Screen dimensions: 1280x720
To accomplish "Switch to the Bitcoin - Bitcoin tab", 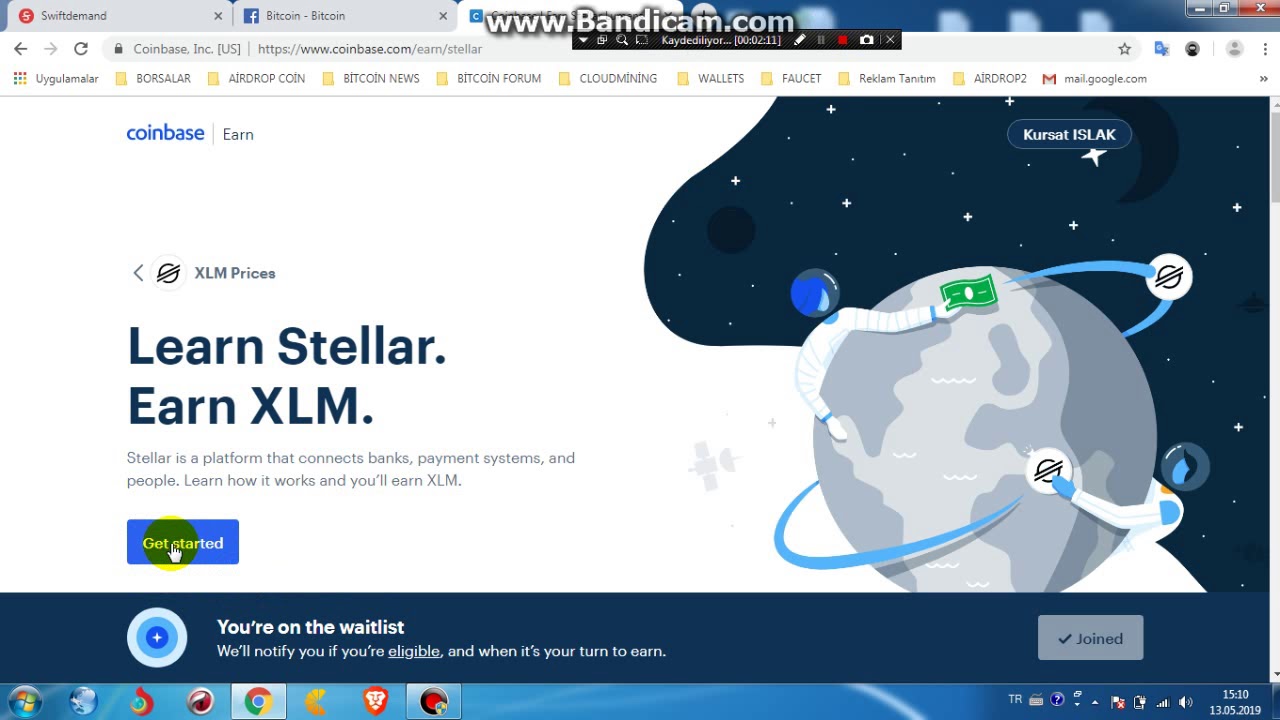I will 343,16.
